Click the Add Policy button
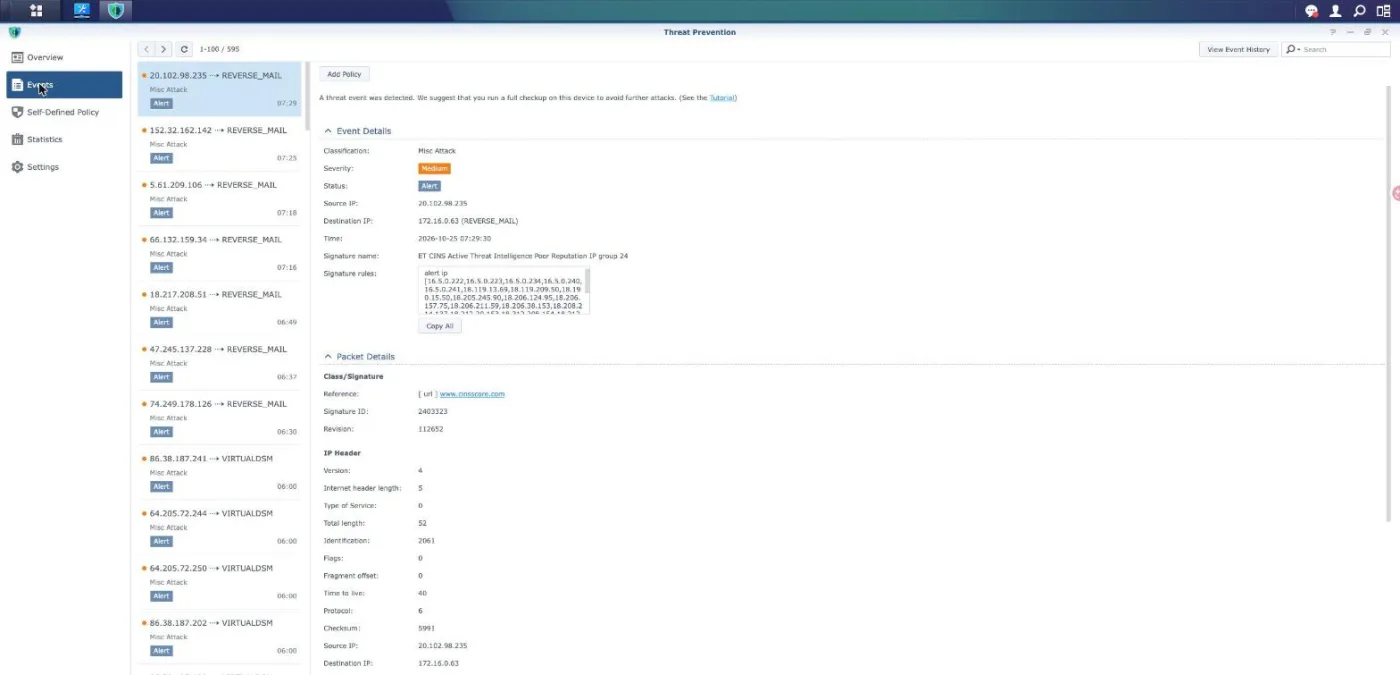The image size is (1400, 675). point(344,74)
